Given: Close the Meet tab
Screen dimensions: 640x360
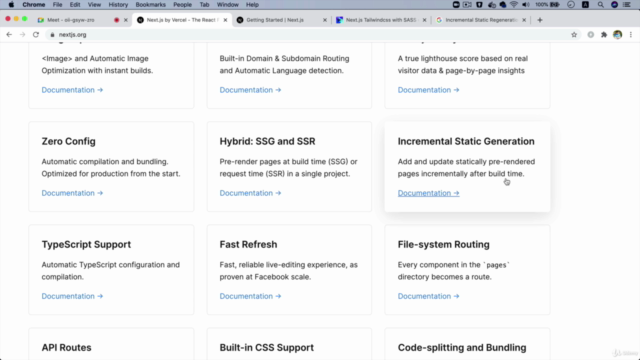Looking at the screenshot, I should 126,20.
